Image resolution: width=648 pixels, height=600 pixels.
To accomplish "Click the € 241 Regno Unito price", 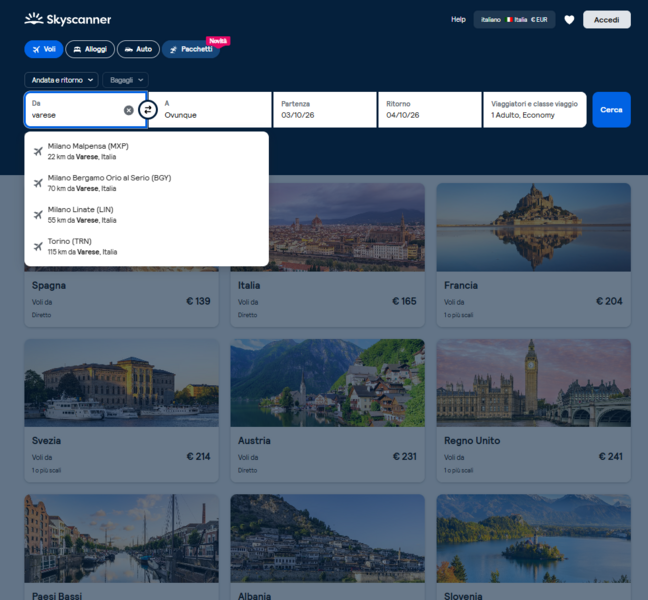I will click(610, 457).
